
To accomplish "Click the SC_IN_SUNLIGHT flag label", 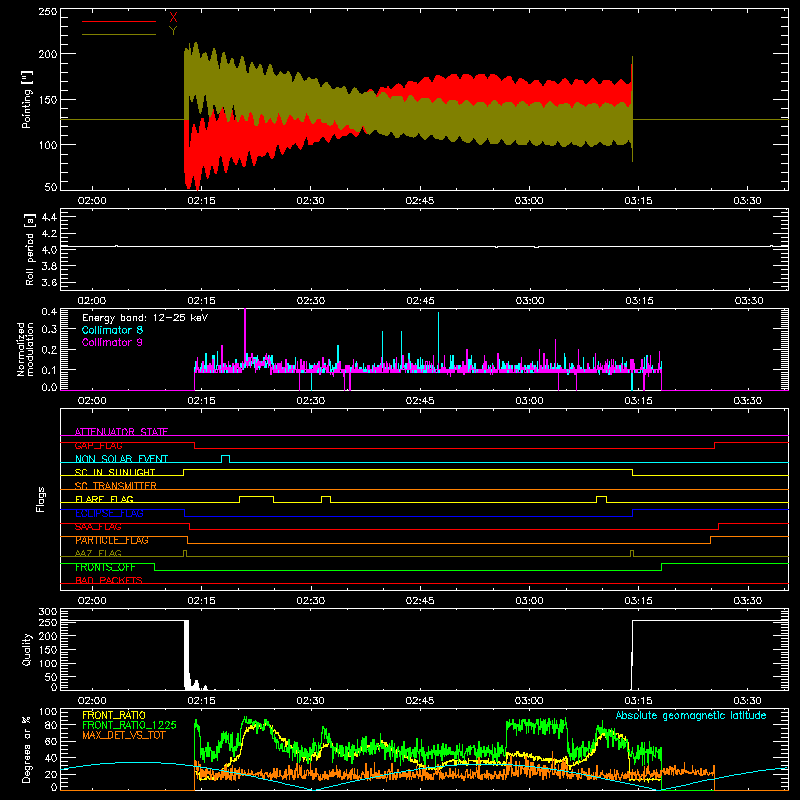I will pos(115,472).
